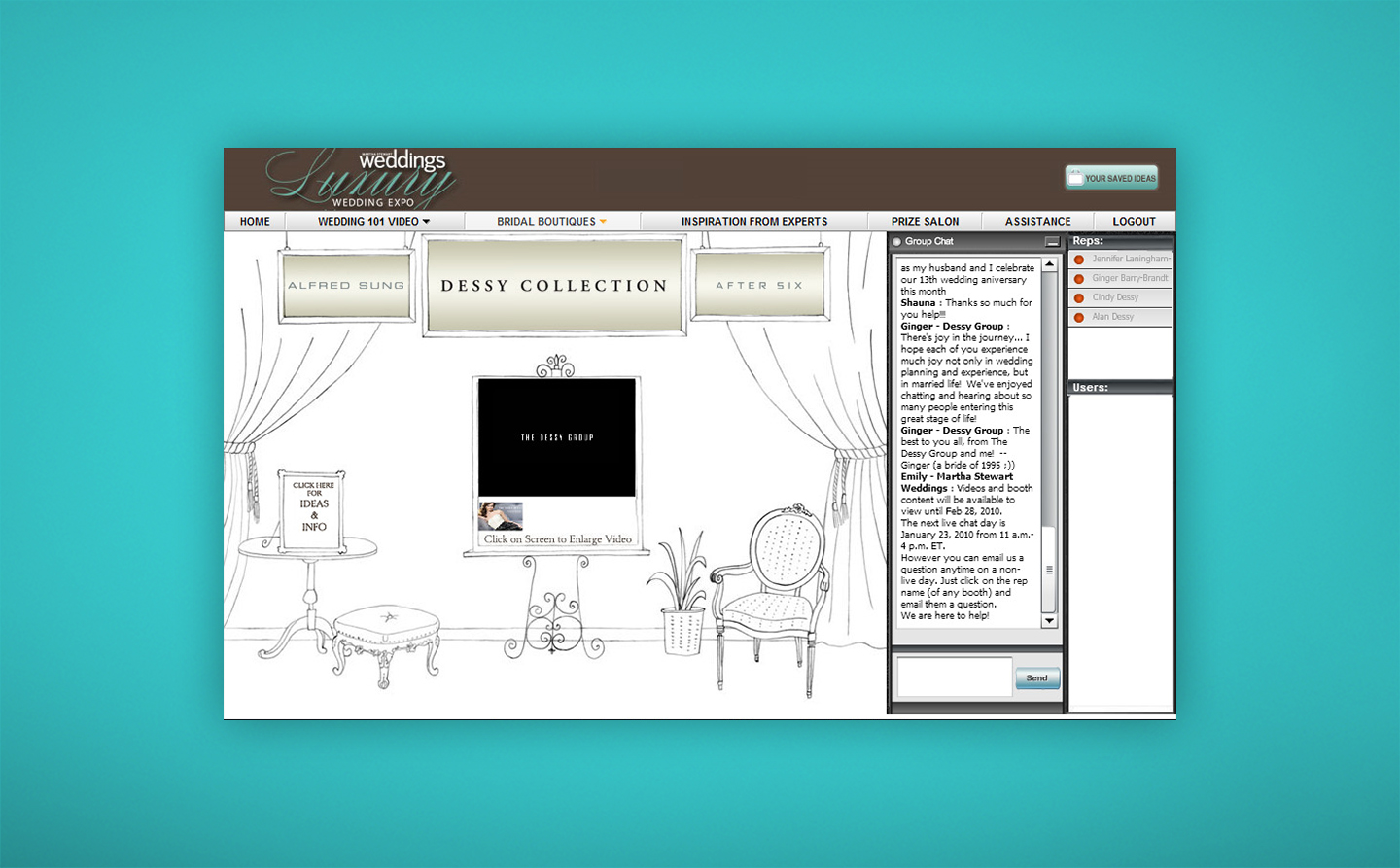Enlarge the Dessy Group video screen

tap(556, 438)
